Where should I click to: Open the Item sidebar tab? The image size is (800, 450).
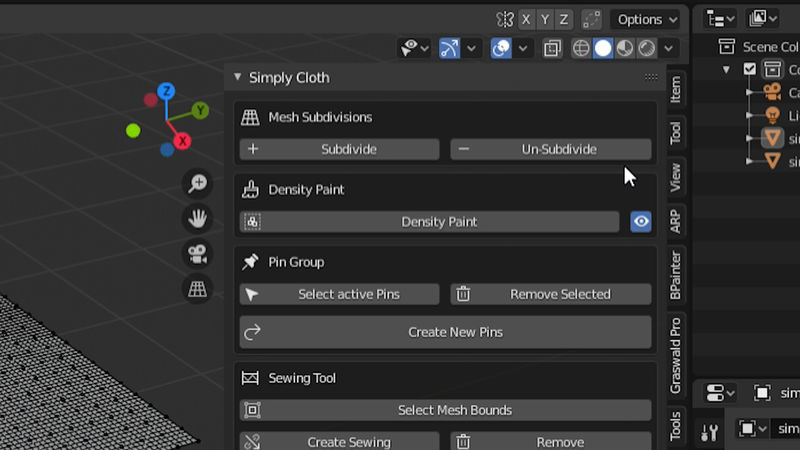[x=676, y=89]
